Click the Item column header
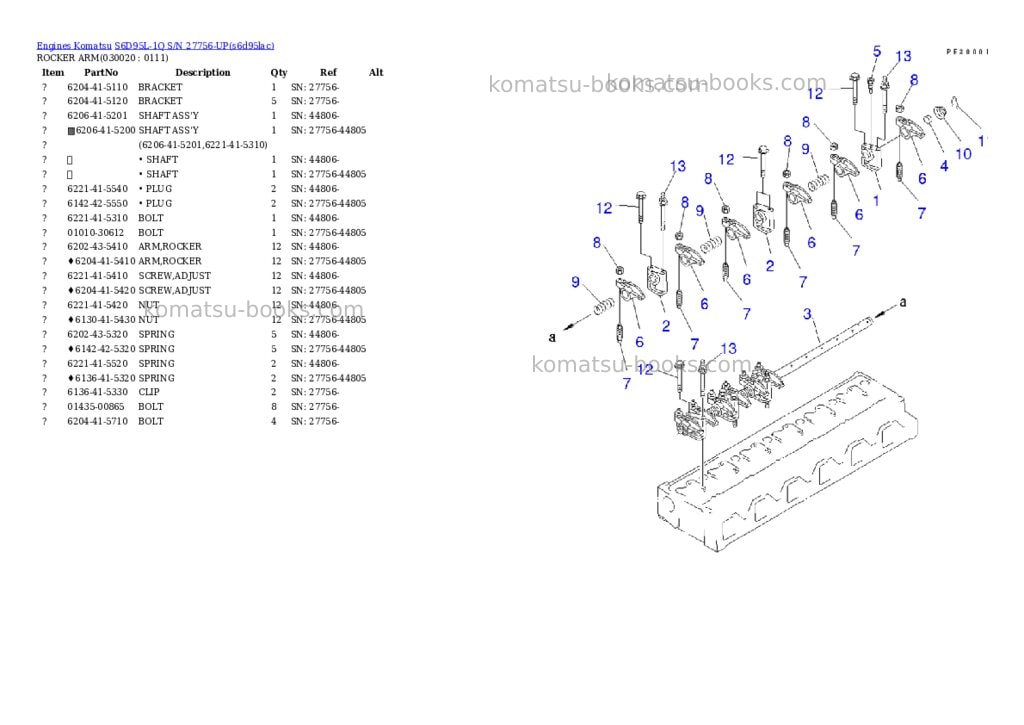Screen dimensions: 1024x725 click(x=53, y=72)
